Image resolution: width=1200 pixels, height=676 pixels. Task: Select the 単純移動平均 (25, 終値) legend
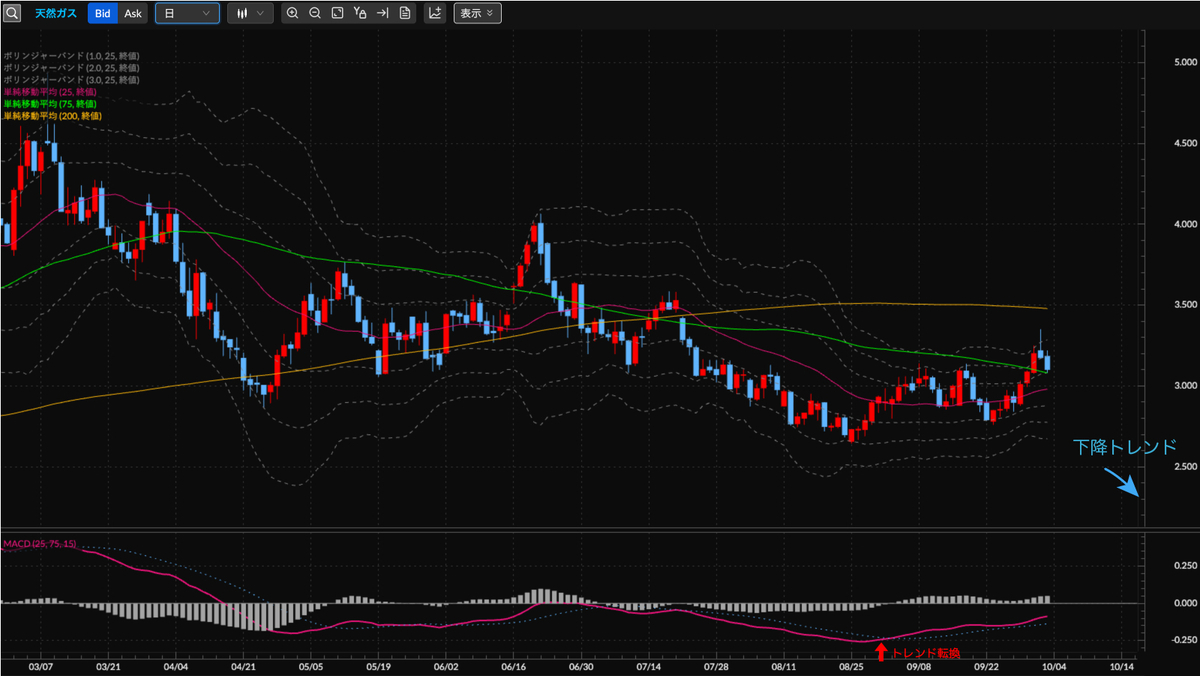click(50, 92)
